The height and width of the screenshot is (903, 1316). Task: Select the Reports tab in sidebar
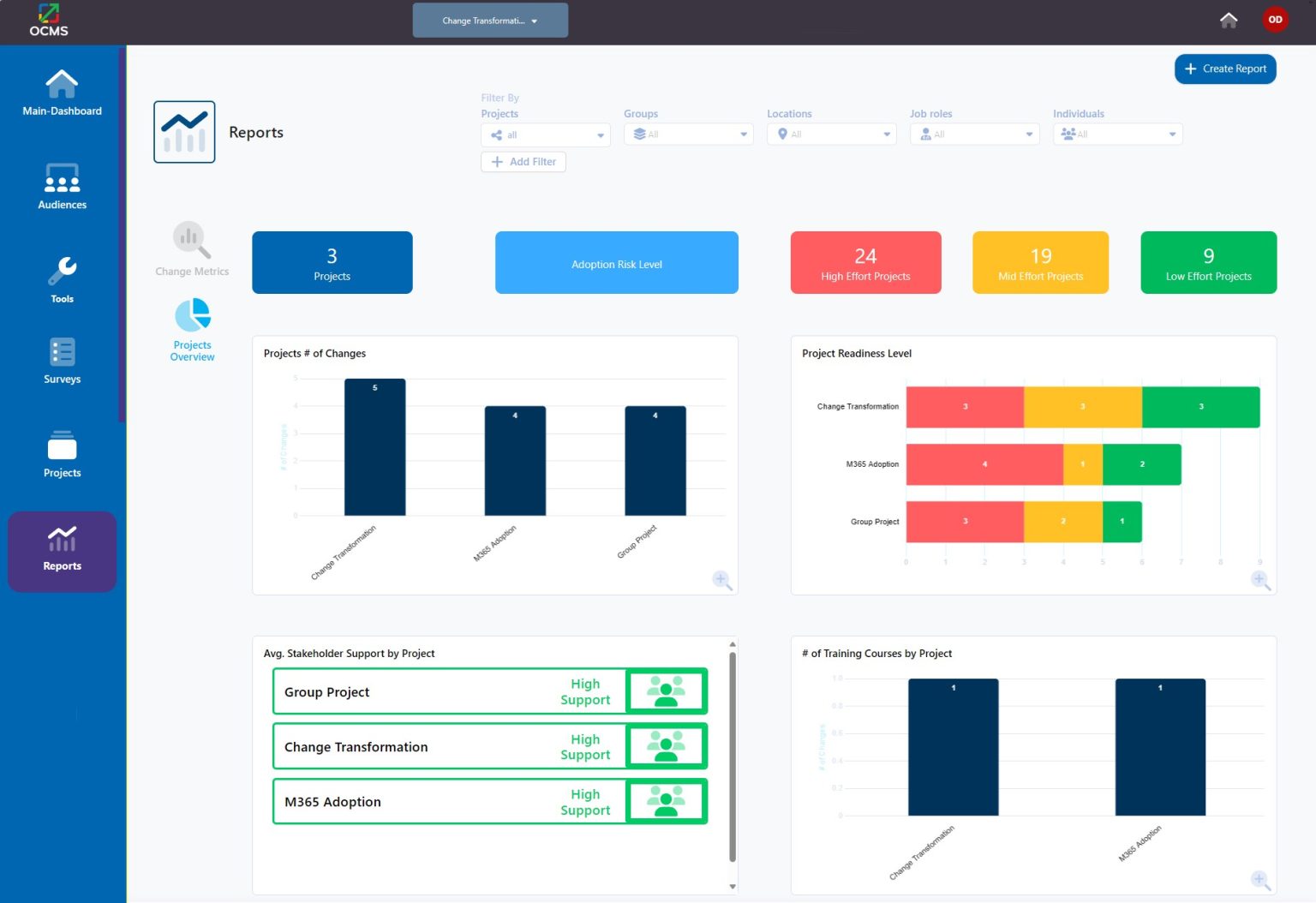(x=61, y=551)
